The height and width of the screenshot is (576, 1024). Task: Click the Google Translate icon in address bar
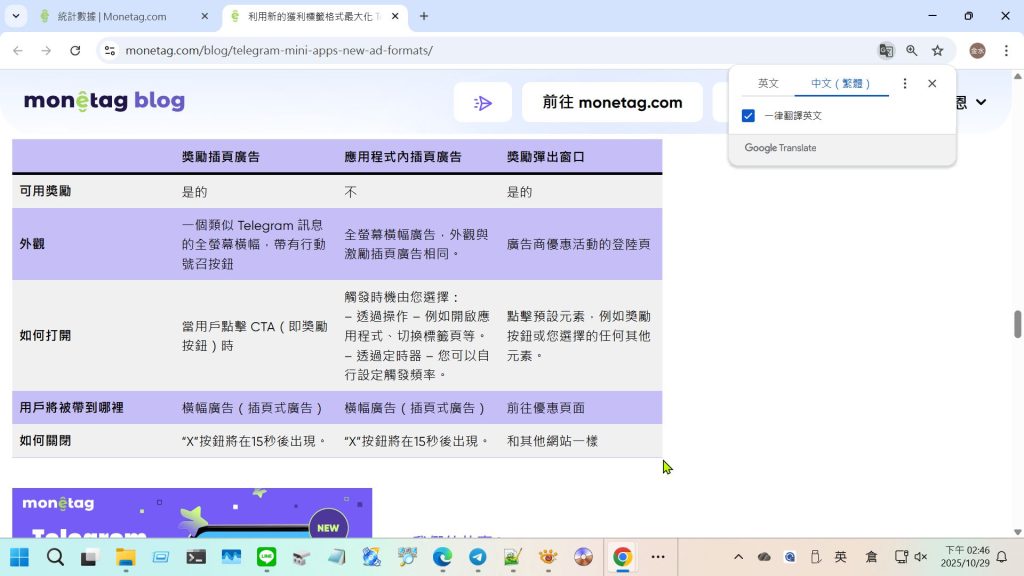point(885,50)
